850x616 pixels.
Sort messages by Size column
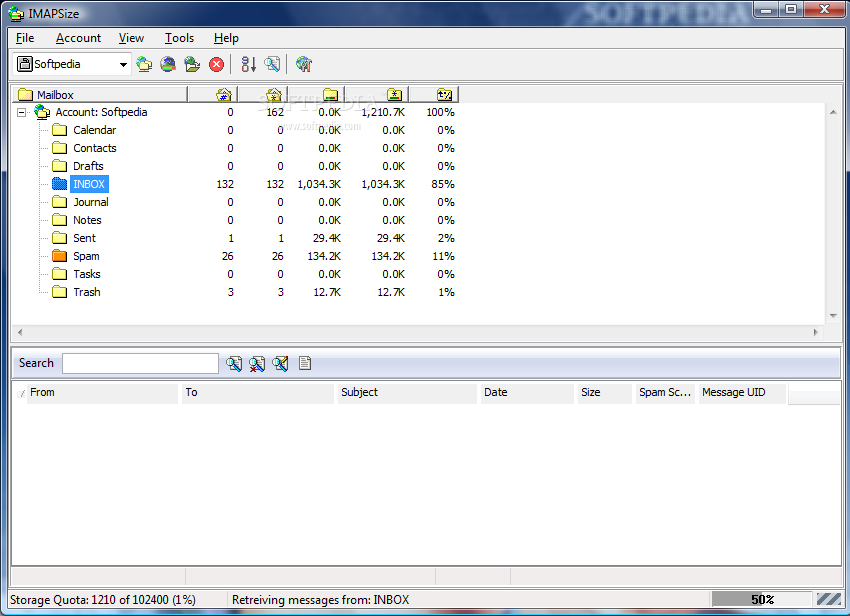pos(604,393)
